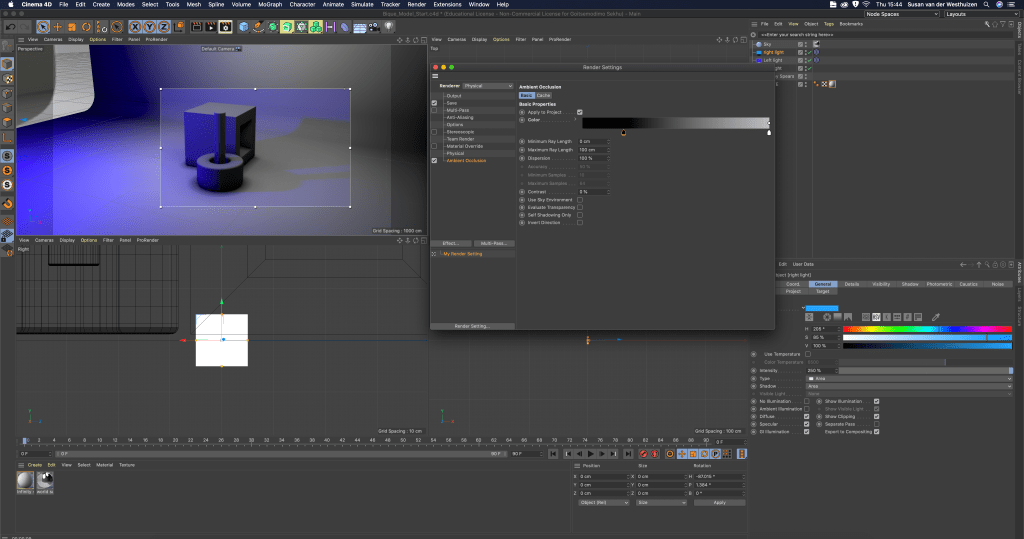The image size is (1024, 539).
Task: Expand the Shadow dropdown in light attributes
Action: tap(909, 386)
